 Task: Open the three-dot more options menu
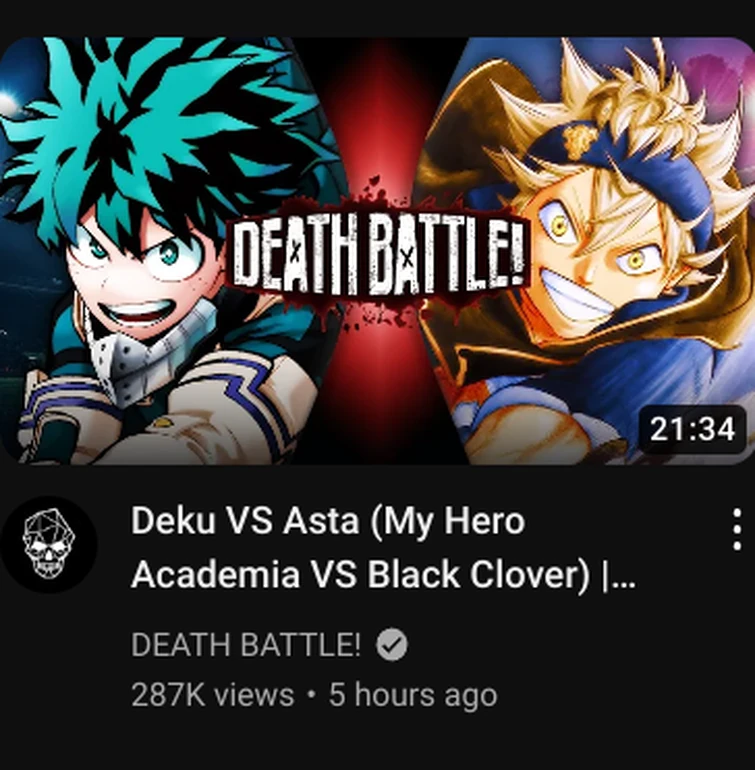pyautogui.click(x=736, y=529)
